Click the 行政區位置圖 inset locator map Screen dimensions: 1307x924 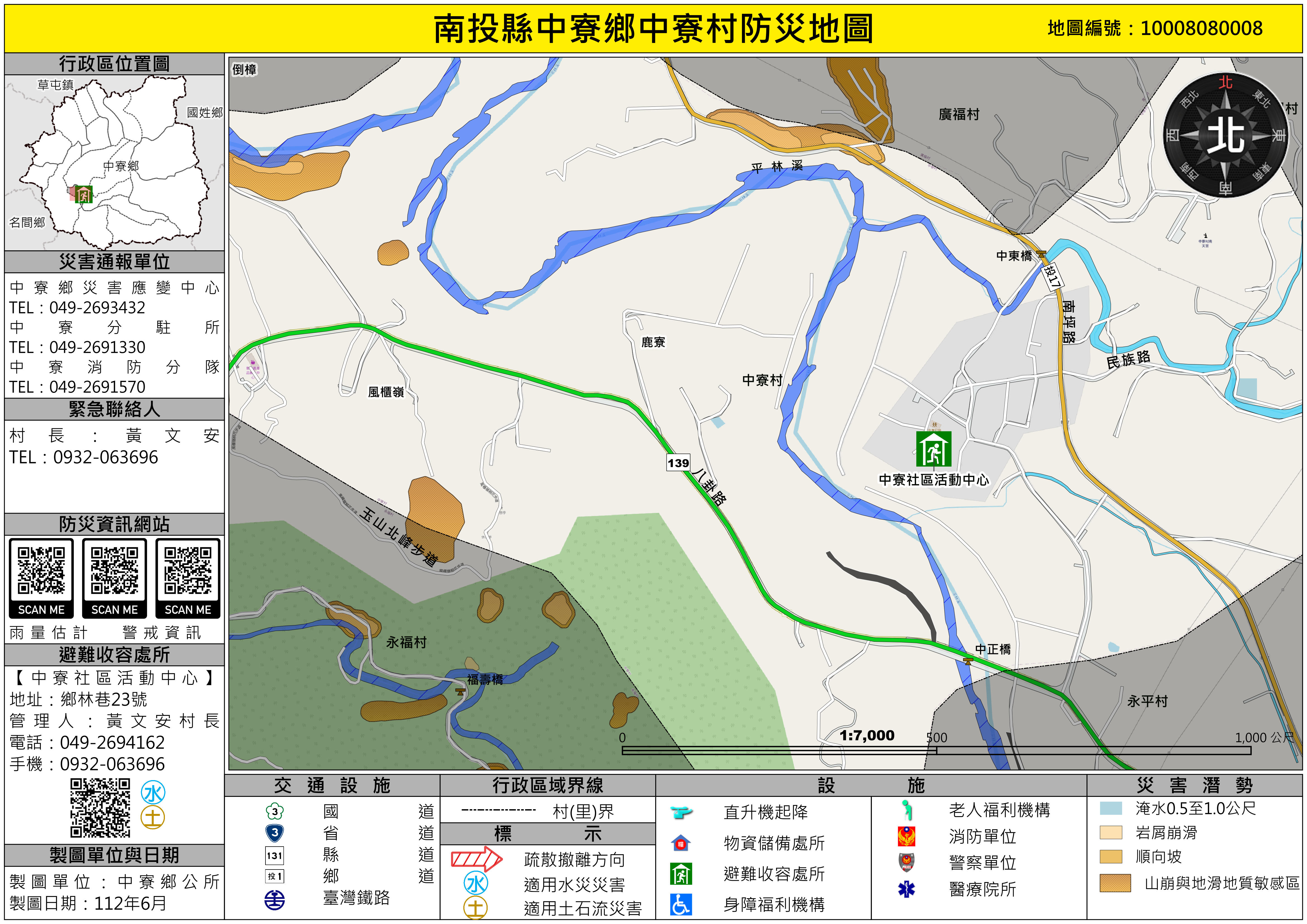(x=114, y=163)
